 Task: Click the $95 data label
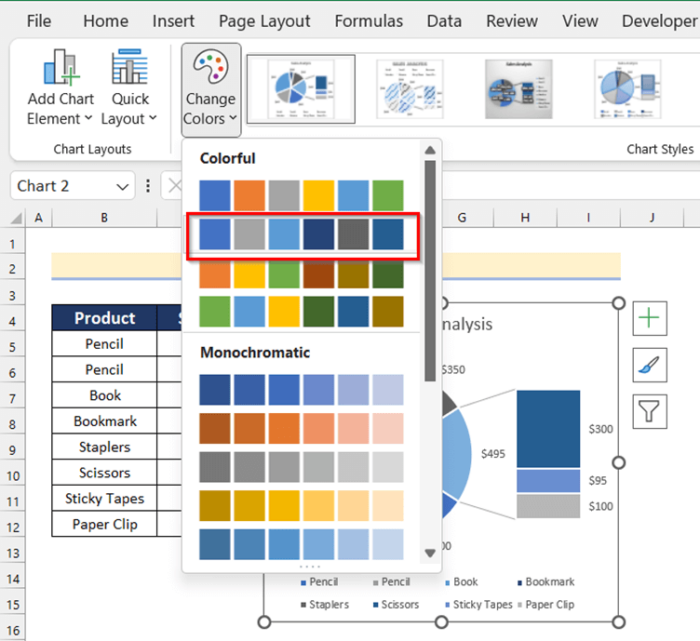click(597, 480)
